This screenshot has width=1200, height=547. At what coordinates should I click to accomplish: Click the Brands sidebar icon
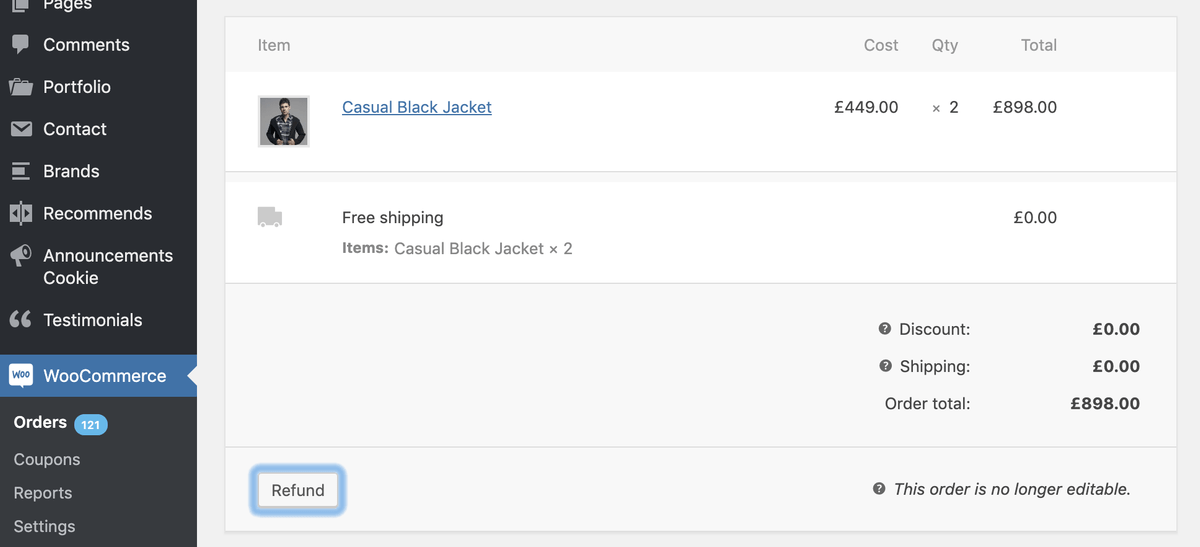[20, 171]
